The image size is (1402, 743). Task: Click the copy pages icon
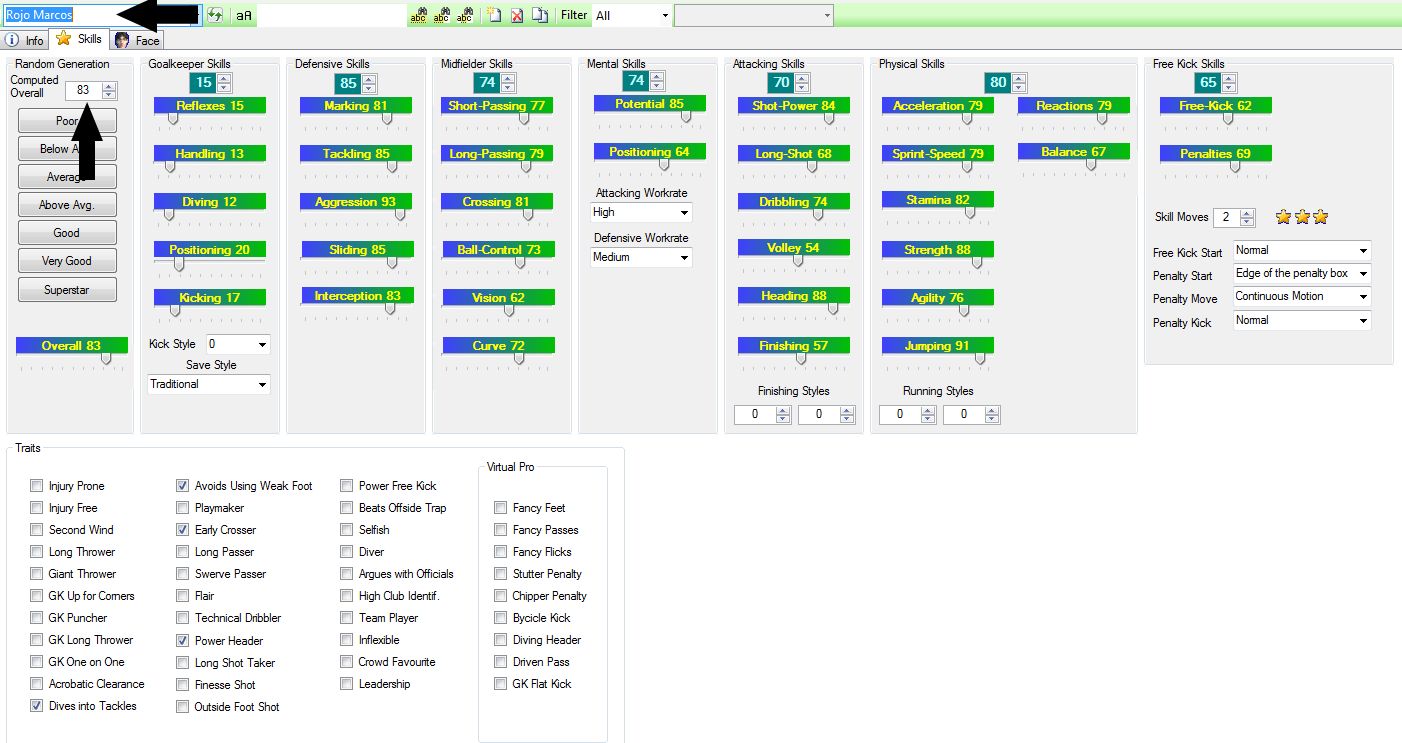(x=540, y=16)
